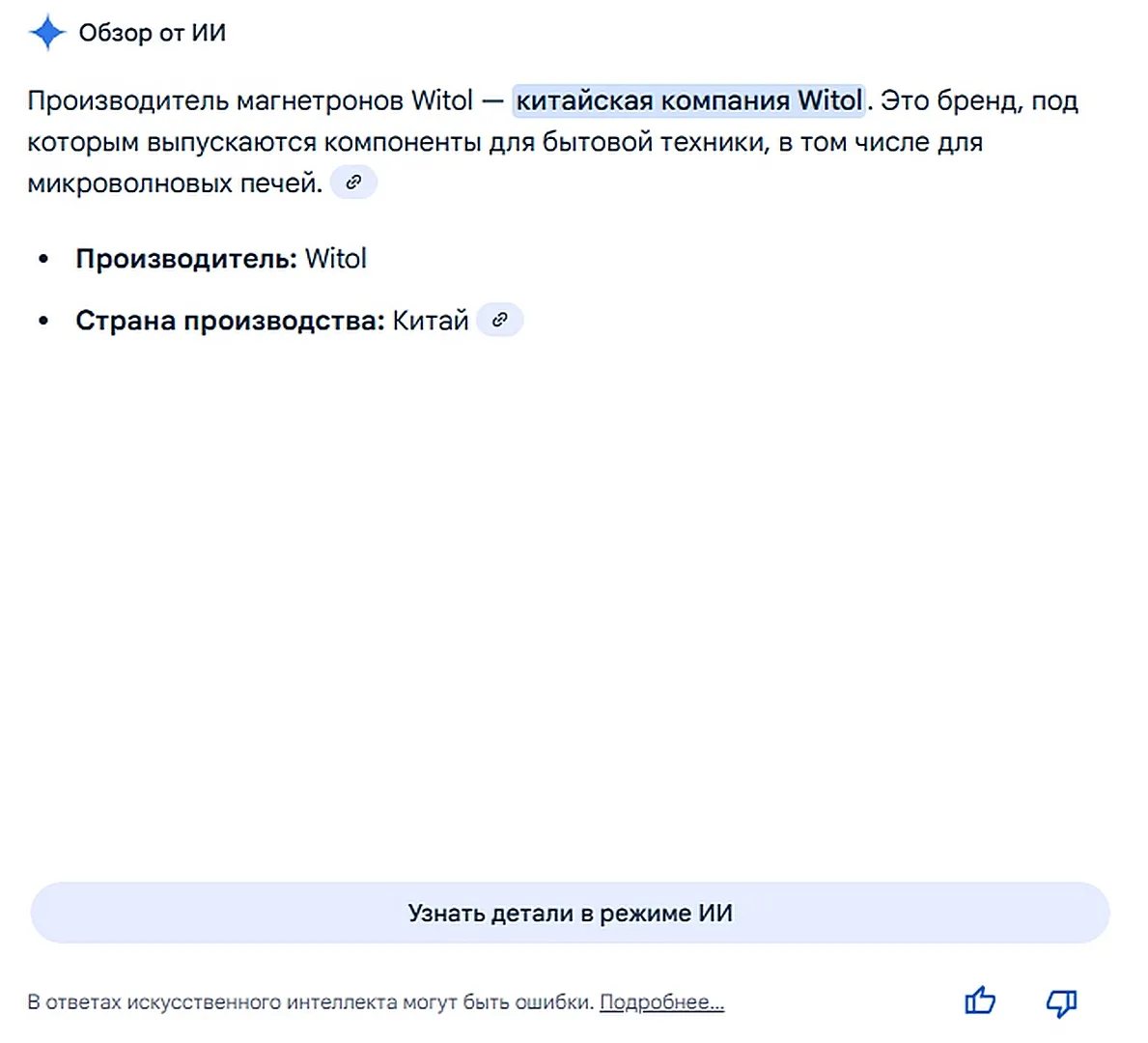Open the 'Подробнее...' link
Viewport: 1148px width, 1043px height.
[x=661, y=1002]
